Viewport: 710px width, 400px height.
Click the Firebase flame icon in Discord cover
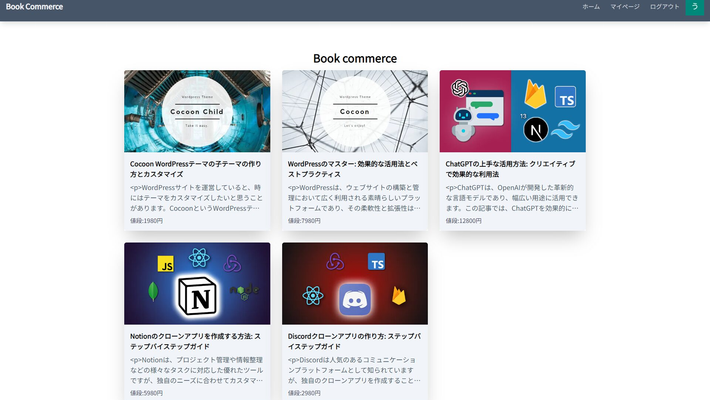click(399, 296)
